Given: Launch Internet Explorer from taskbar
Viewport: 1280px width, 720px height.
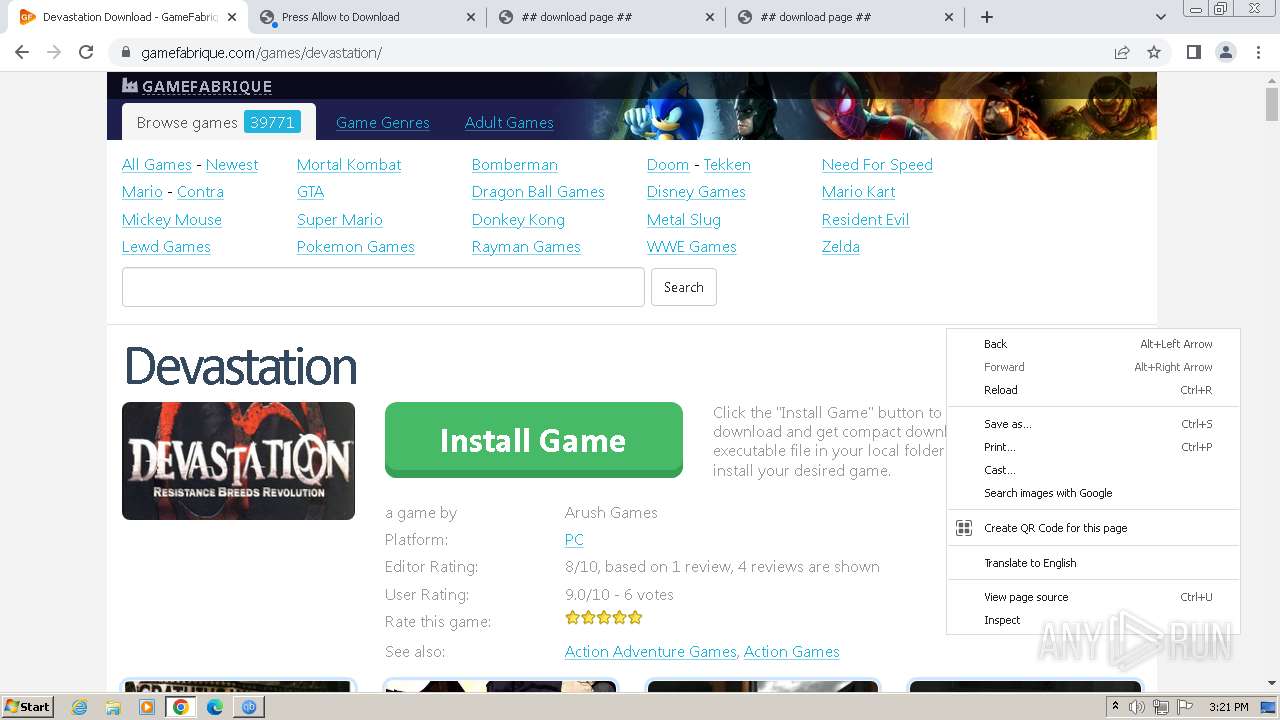Looking at the screenshot, I should pyautogui.click(x=80, y=707).
